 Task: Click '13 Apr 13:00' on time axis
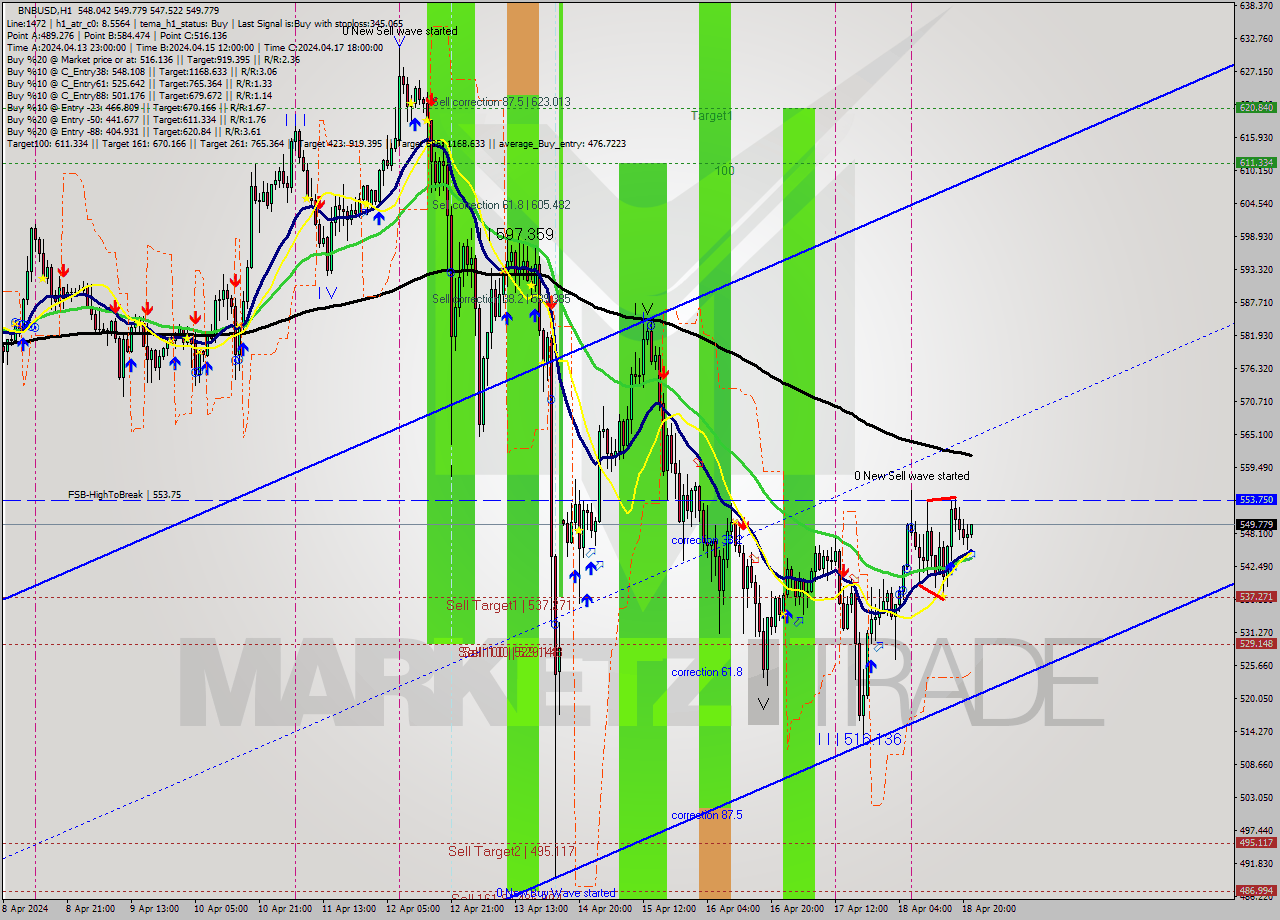coord(539,909)
